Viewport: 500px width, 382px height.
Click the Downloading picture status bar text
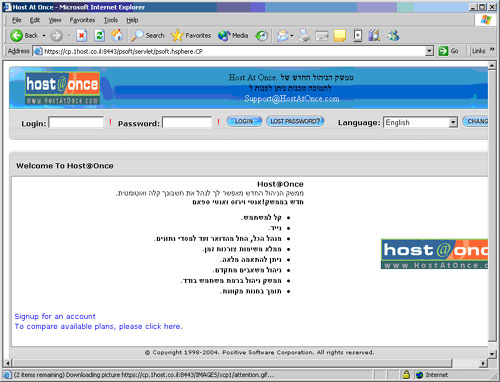tap(144, 375)
